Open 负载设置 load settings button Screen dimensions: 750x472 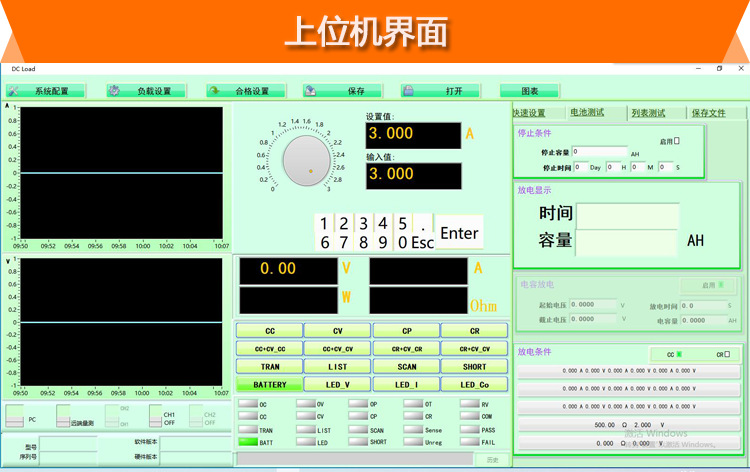click(x=146, y=91)
